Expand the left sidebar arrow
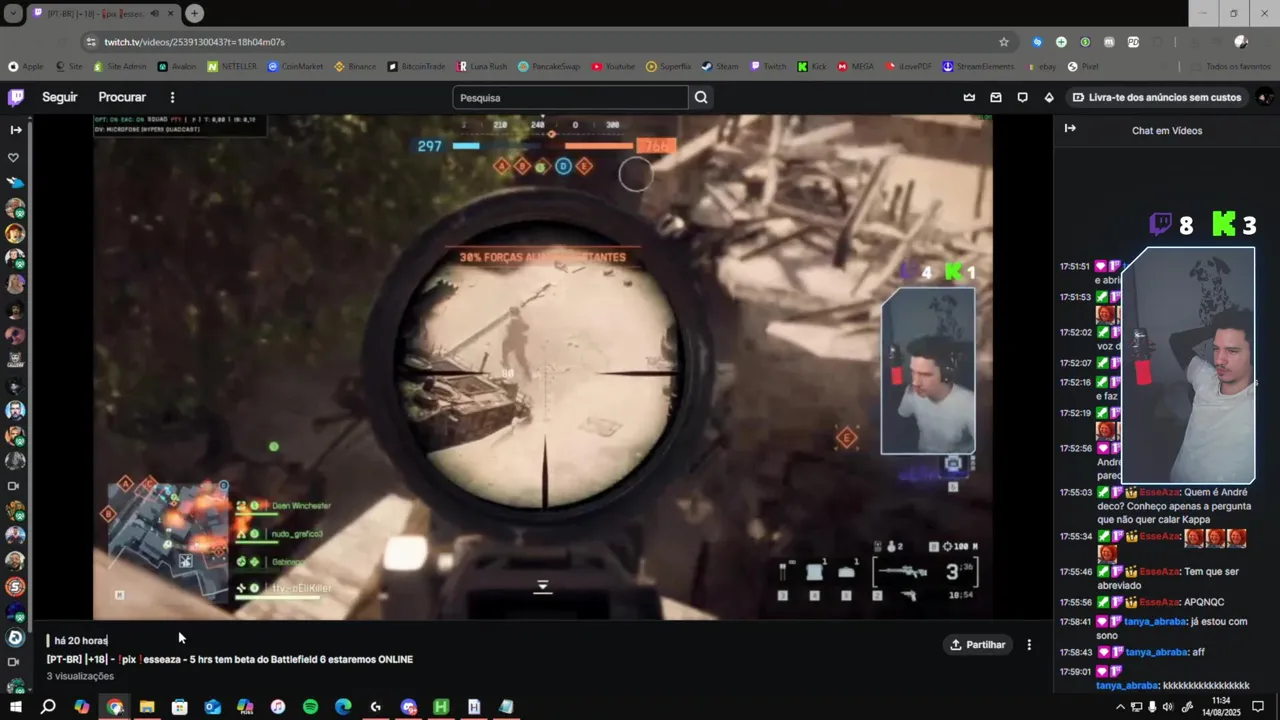The image size is (1280, 720). 15,130
